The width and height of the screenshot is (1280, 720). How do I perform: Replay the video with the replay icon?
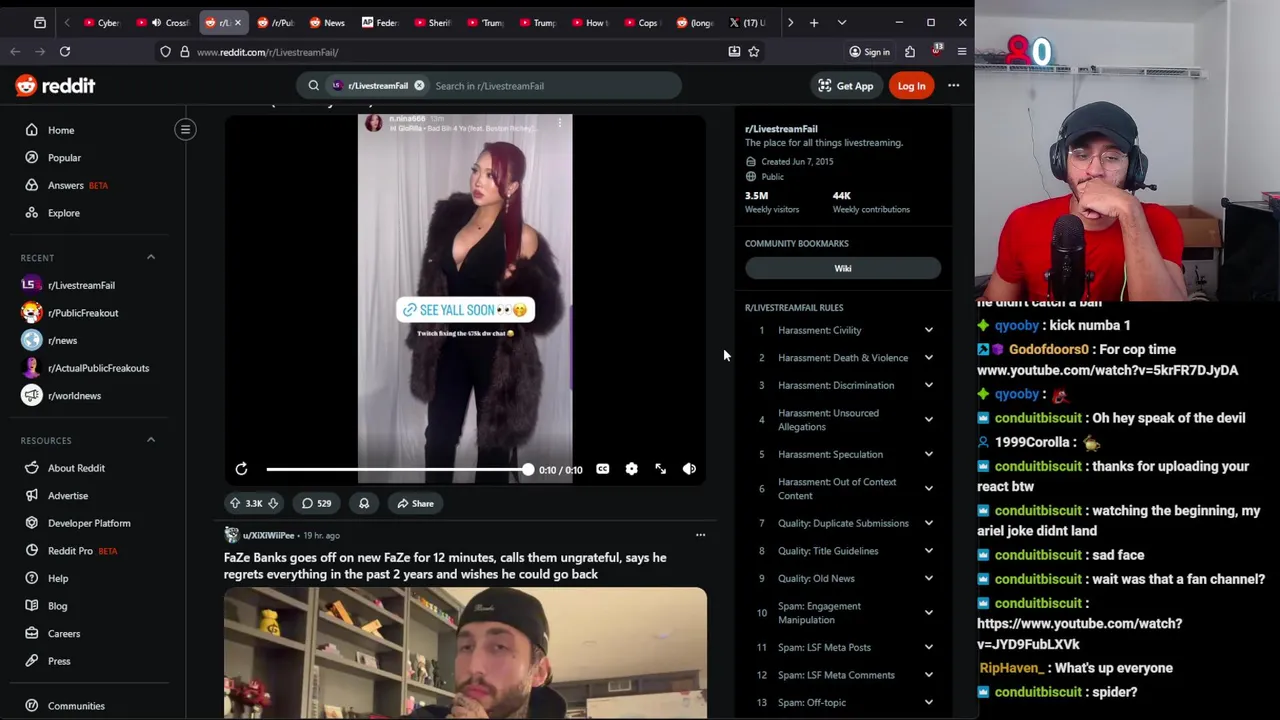pyautogui.click(x=241, y=469)
